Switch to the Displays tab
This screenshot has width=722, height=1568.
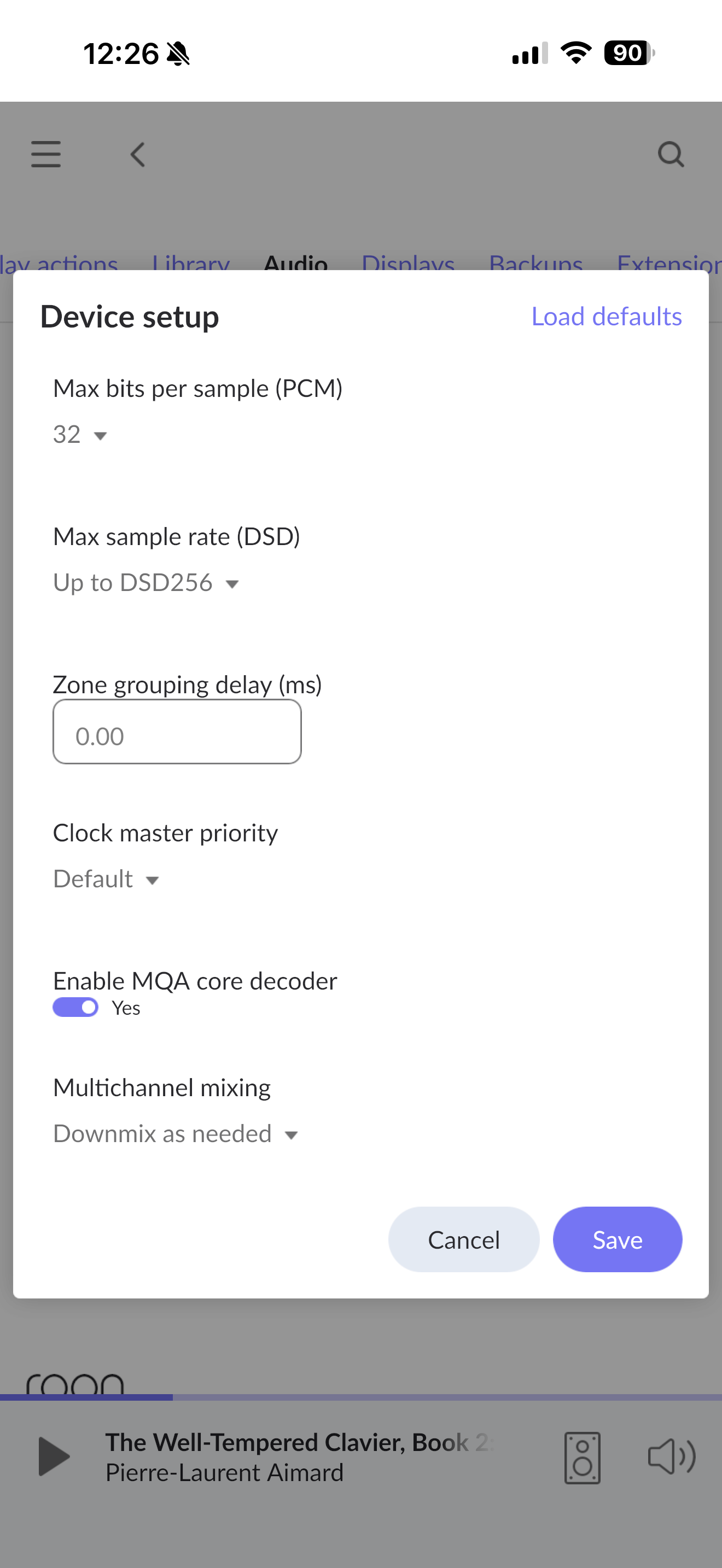(408, 263)
